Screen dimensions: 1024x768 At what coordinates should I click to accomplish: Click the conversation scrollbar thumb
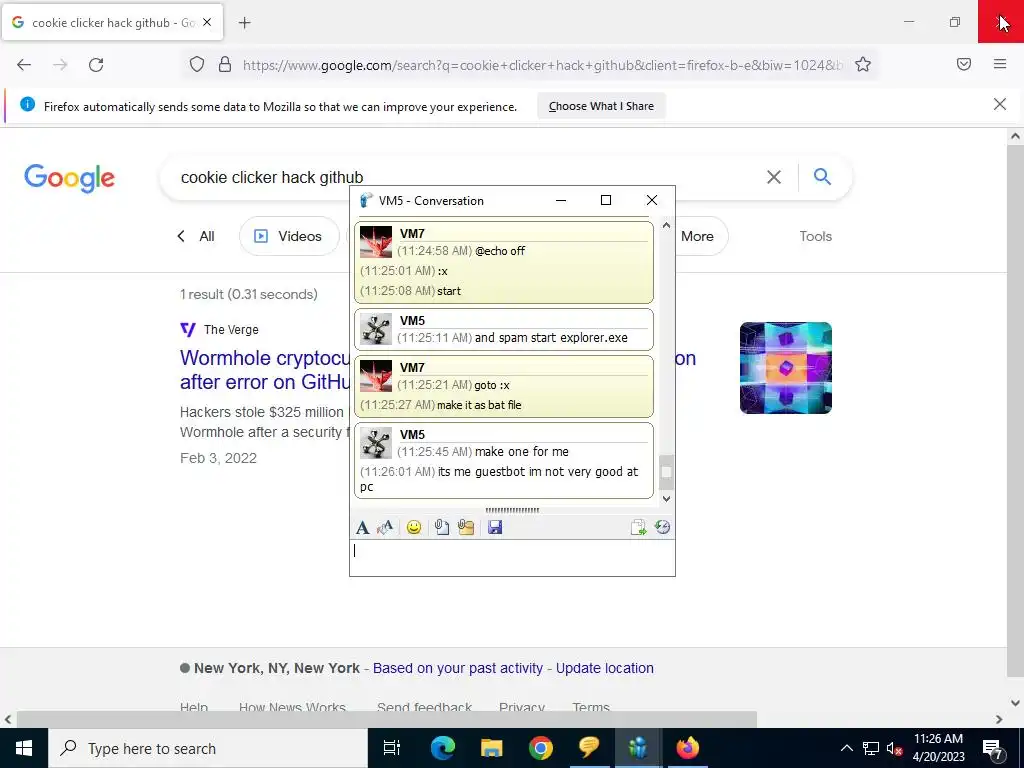point(666,472)
